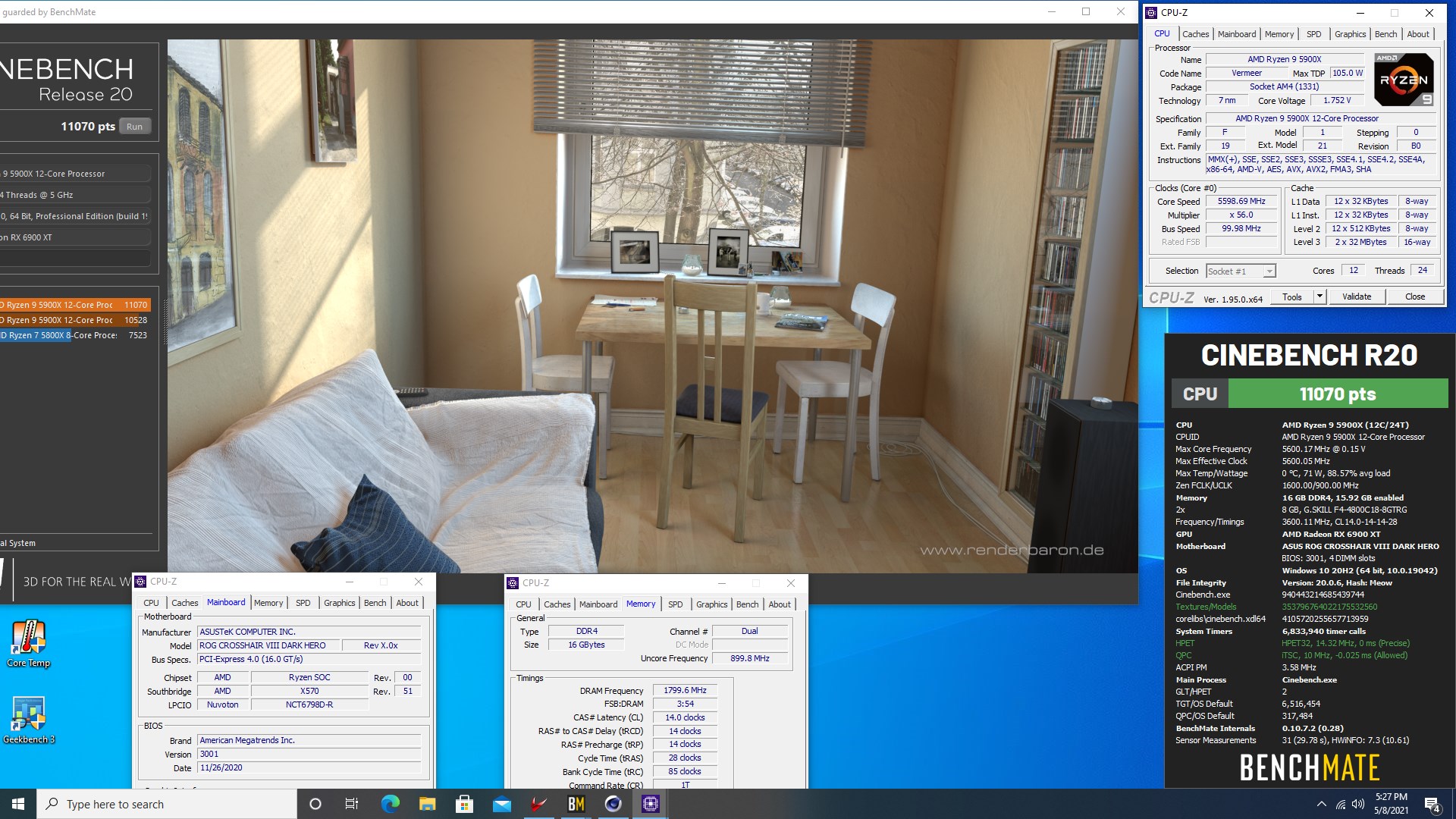The height and width of the screenshot is (819, 1456).
Task: Select CPU tab in Mainboard CPU-Z window
Action: (x=152, y=603)
